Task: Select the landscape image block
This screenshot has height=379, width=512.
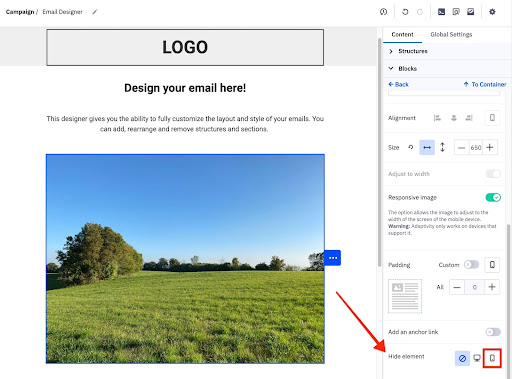Action: point(185,259)
